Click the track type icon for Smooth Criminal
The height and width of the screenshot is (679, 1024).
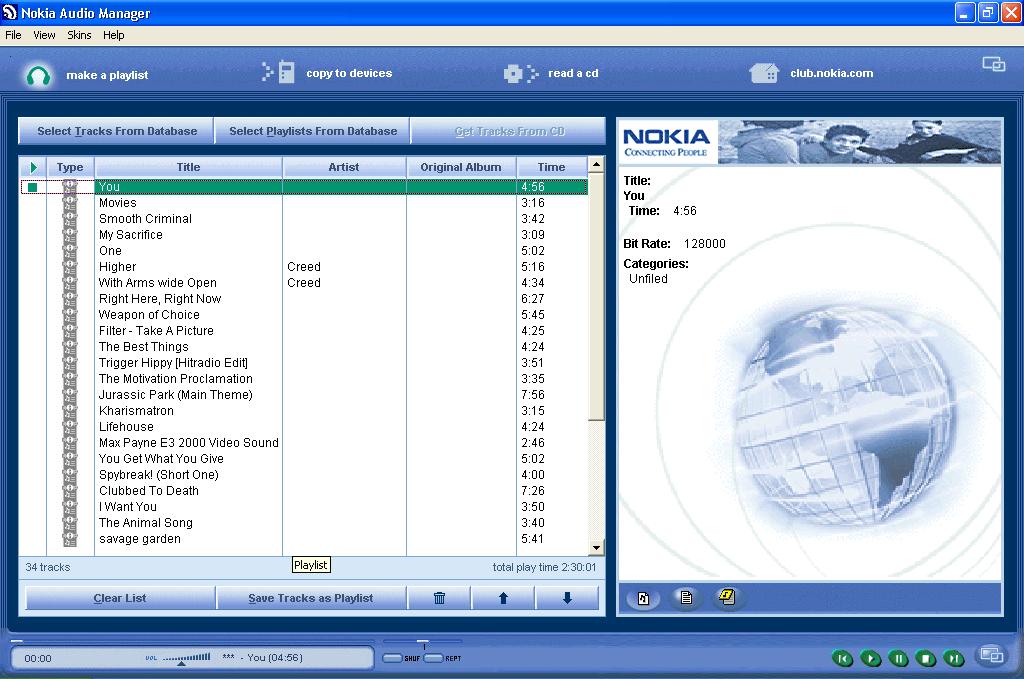point(70,219)
